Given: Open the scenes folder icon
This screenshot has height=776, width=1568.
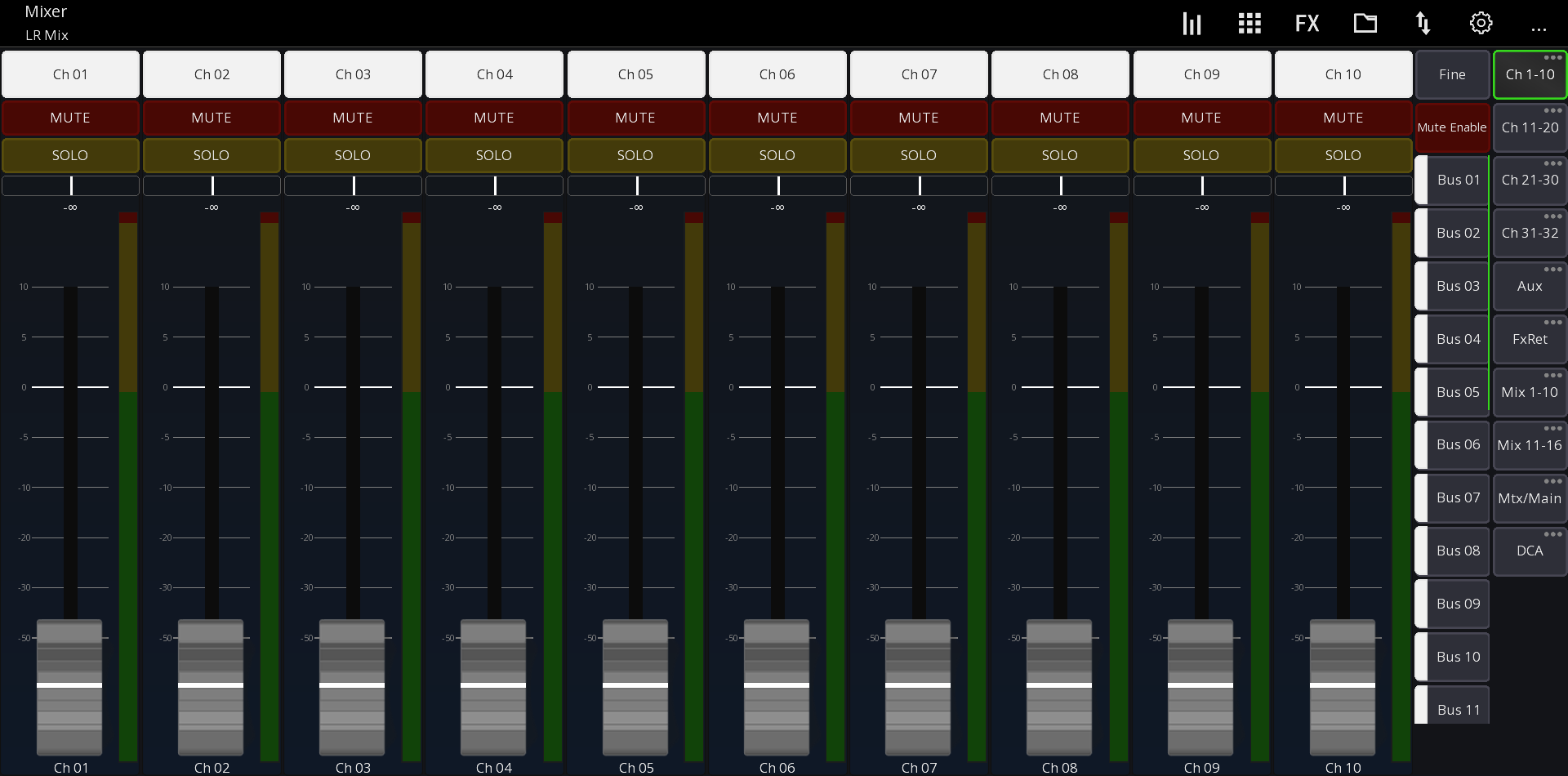Looking at the screenshot, I should tap(1365, 23).
